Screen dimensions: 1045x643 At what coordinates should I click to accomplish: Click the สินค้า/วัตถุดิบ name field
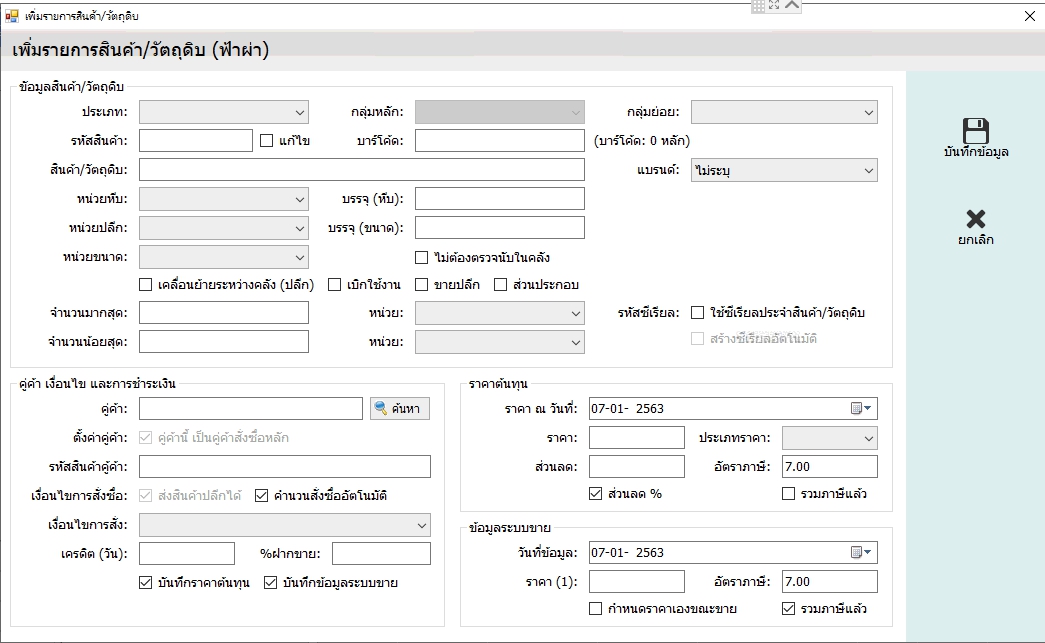[x=362, y=170]
